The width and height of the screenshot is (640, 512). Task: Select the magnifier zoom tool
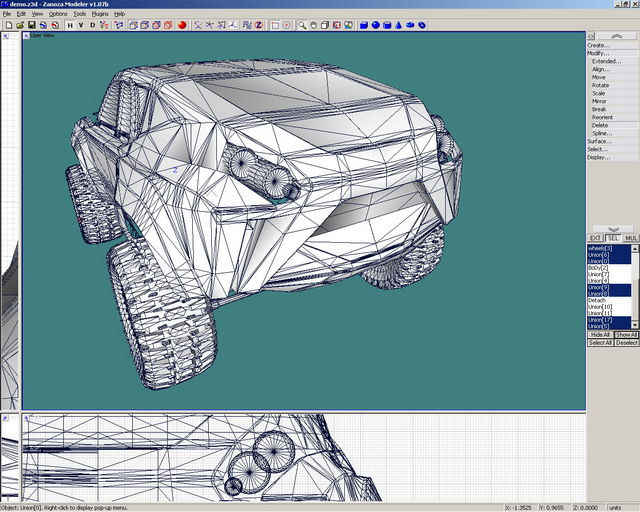[x=301, y=25]
